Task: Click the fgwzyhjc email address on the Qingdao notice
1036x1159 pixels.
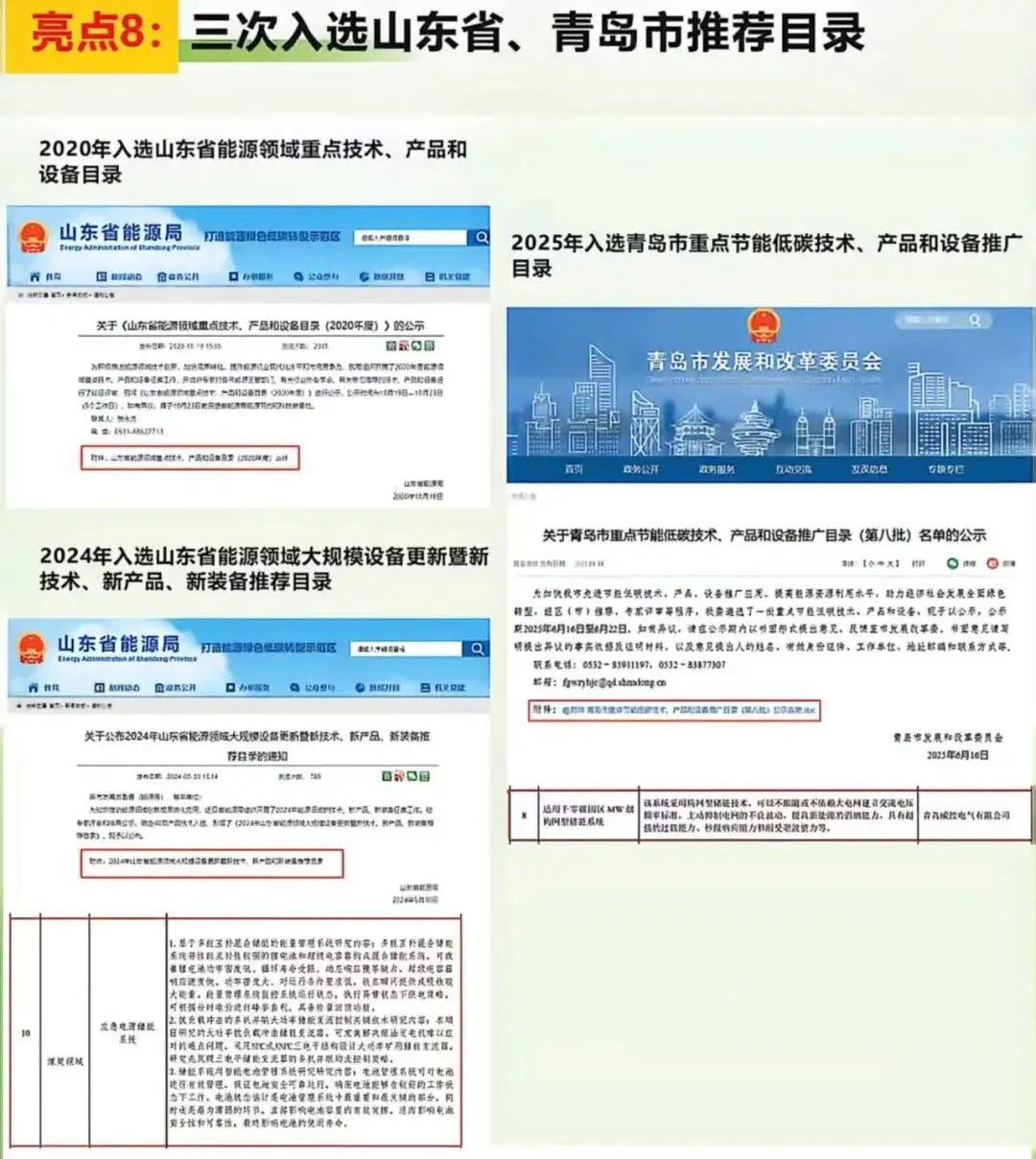Action: coord(614,682)
